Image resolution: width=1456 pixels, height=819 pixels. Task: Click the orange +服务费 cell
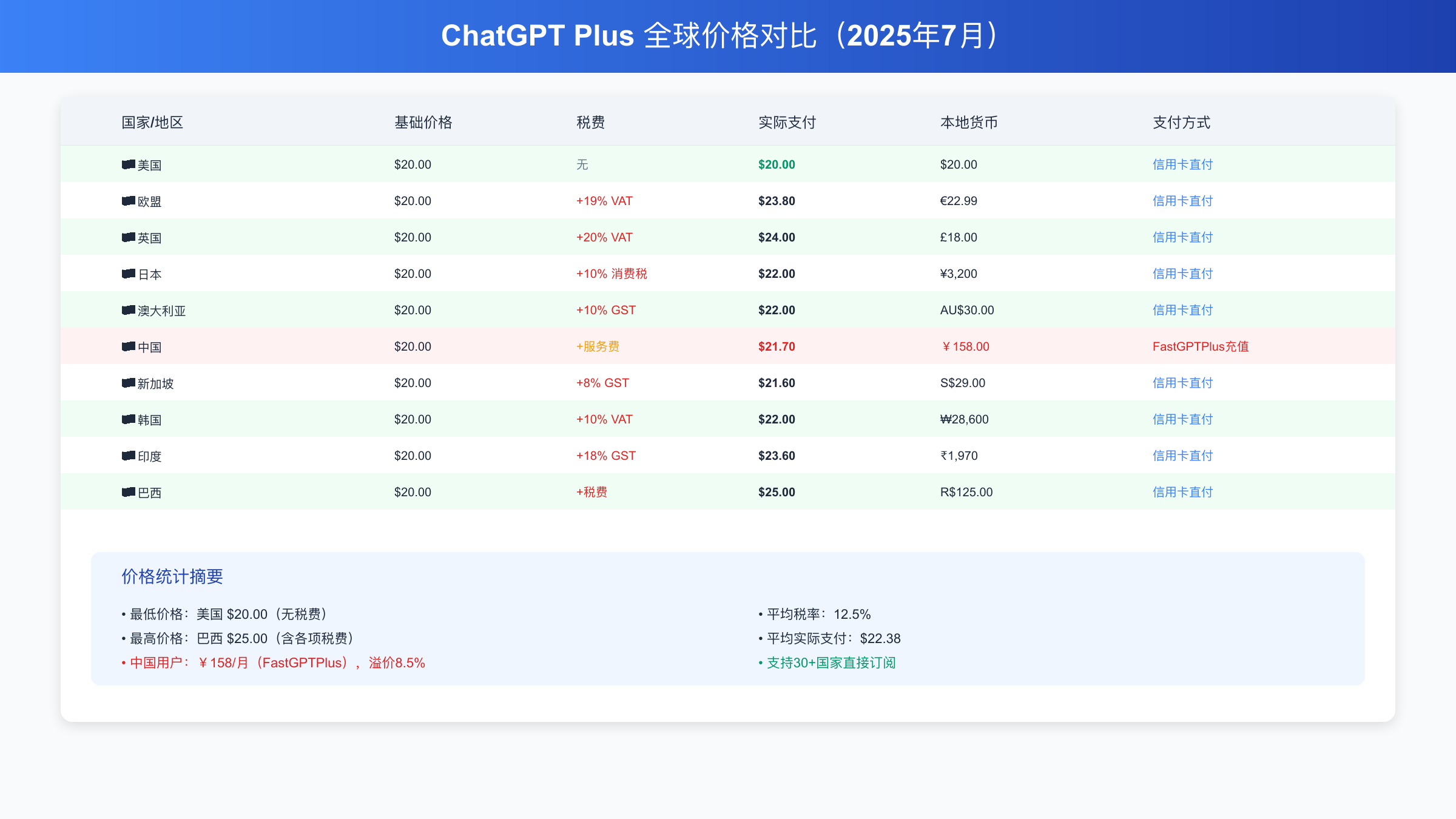point(598,346)
